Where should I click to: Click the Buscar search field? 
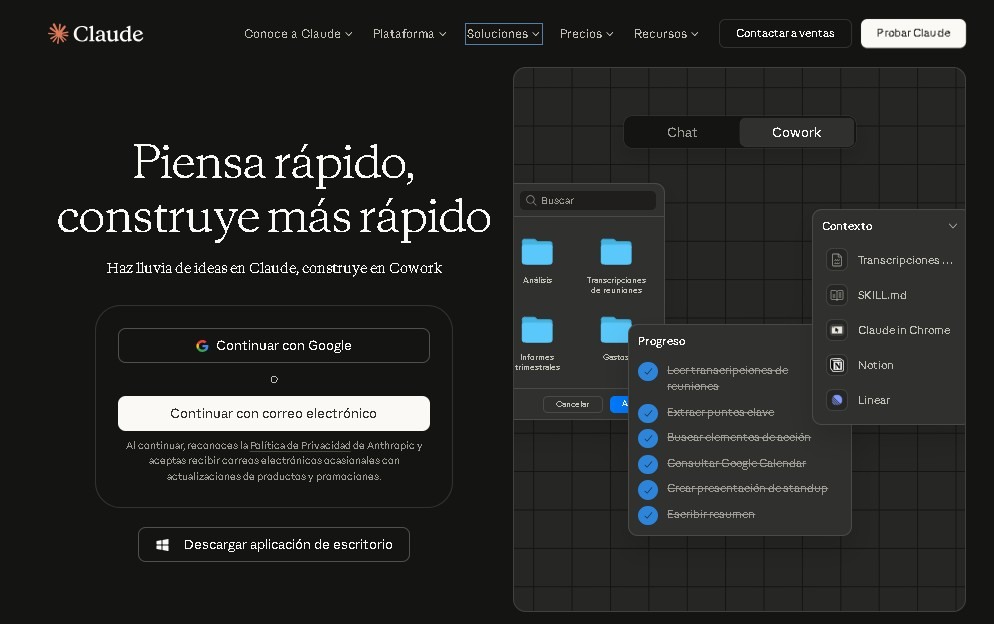(x=588, y=200)
